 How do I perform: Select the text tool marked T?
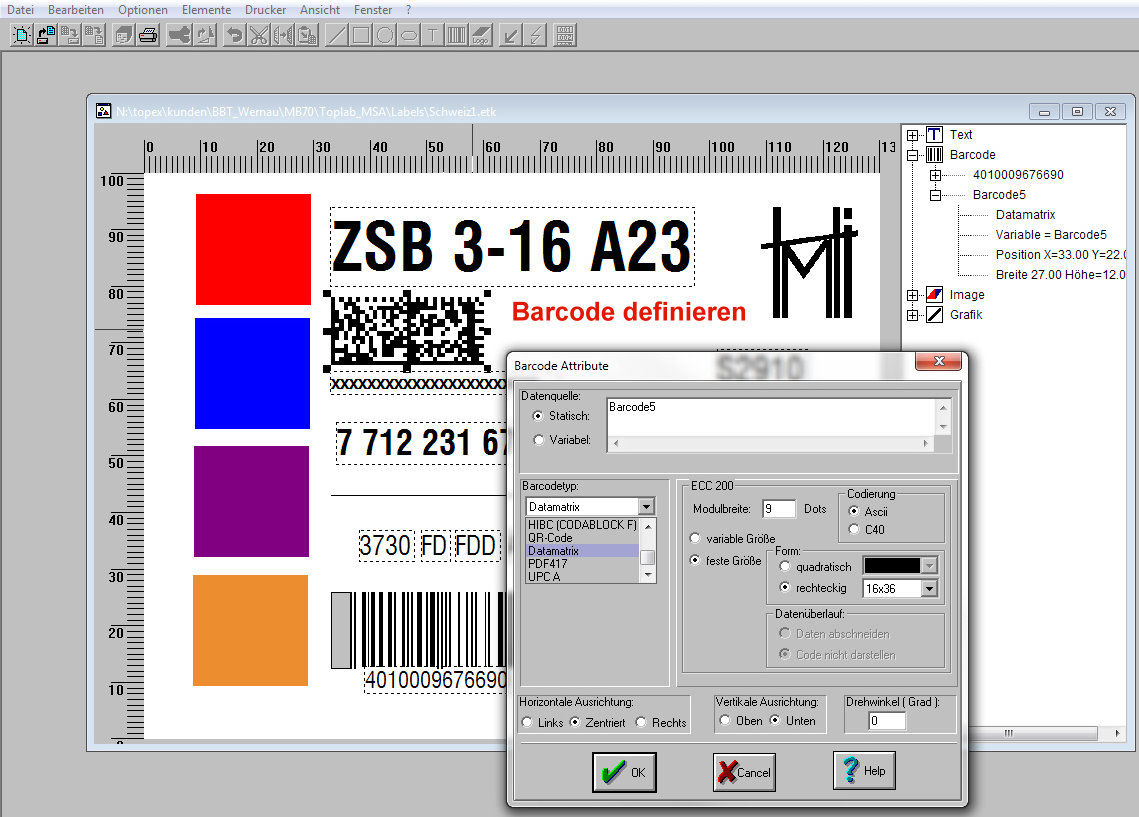point(433,35)
